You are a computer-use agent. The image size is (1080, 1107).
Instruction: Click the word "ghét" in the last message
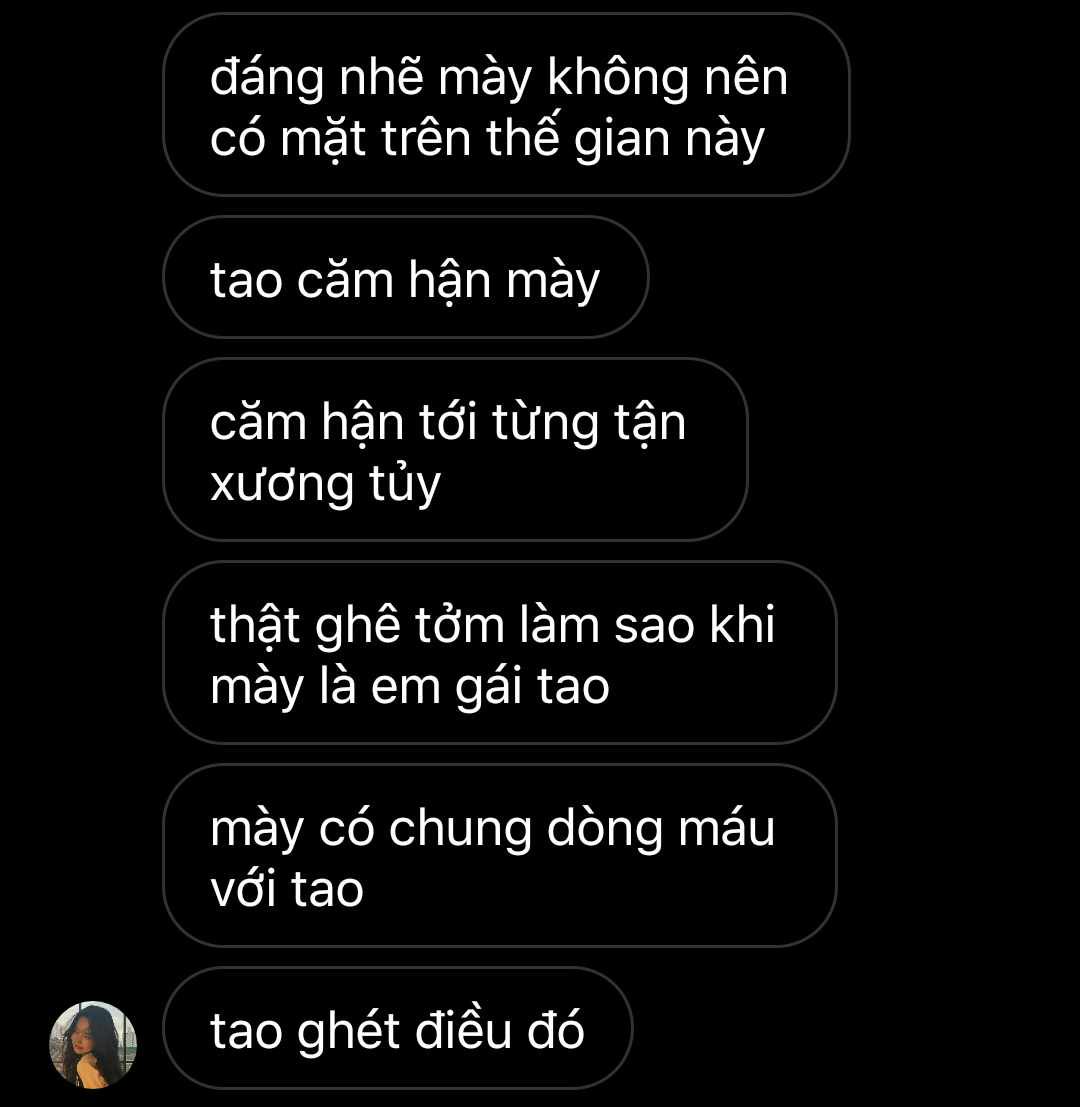(x=348, y=1031)
